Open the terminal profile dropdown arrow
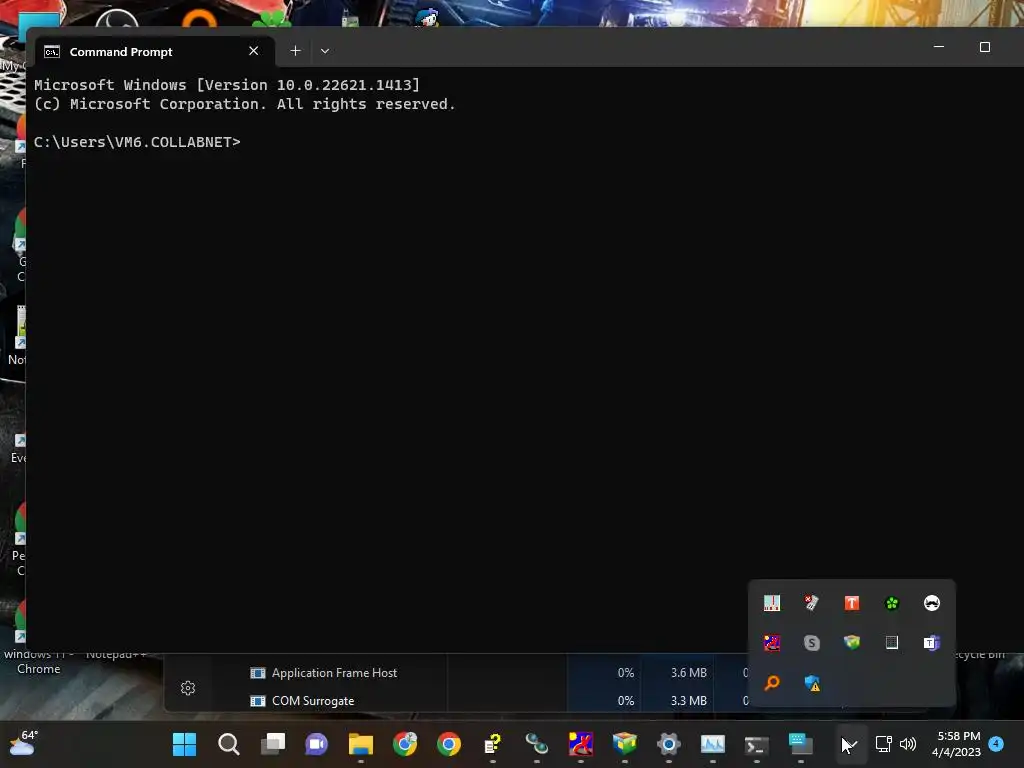This screenshot has height=768, width=1024. (x=325, y=51)
